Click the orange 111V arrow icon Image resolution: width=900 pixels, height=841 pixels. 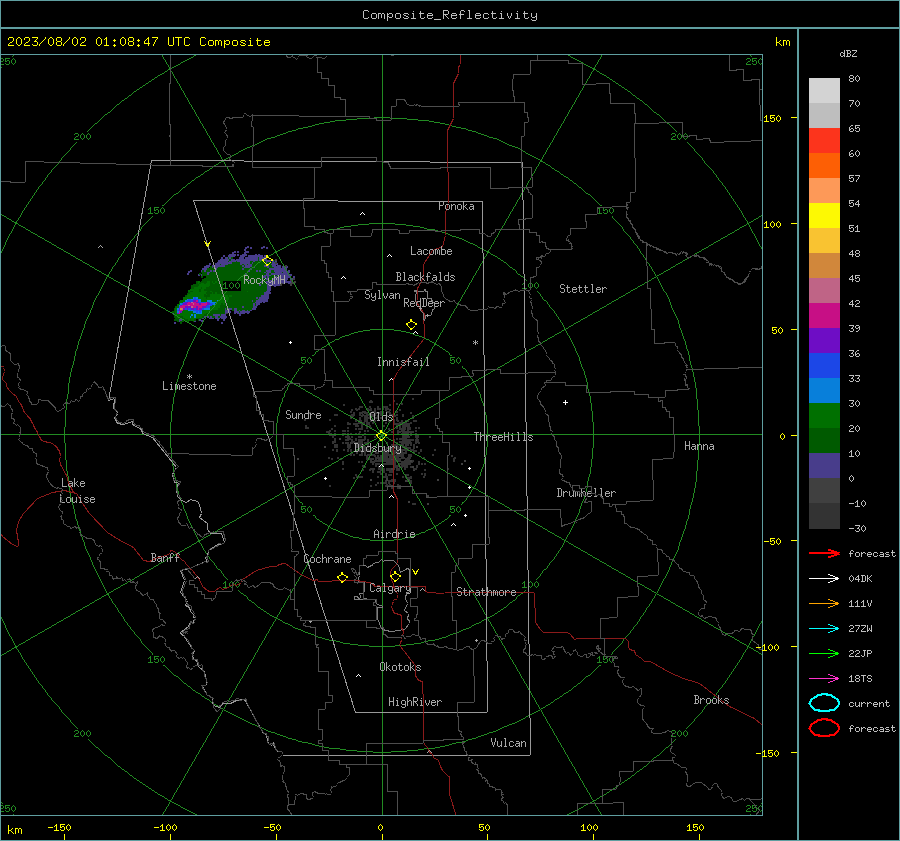pos(824,603)
